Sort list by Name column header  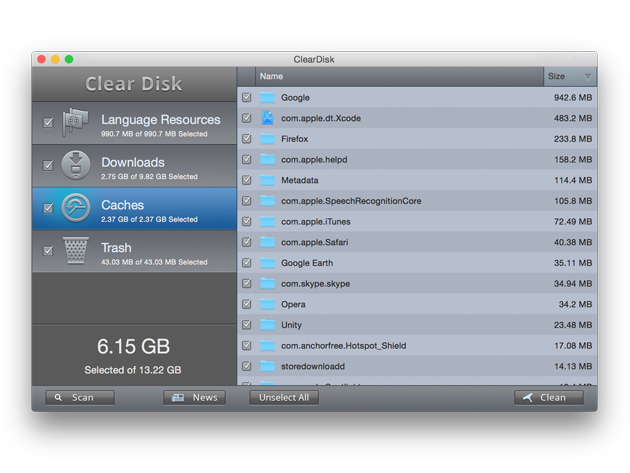[x=399, y=76]
